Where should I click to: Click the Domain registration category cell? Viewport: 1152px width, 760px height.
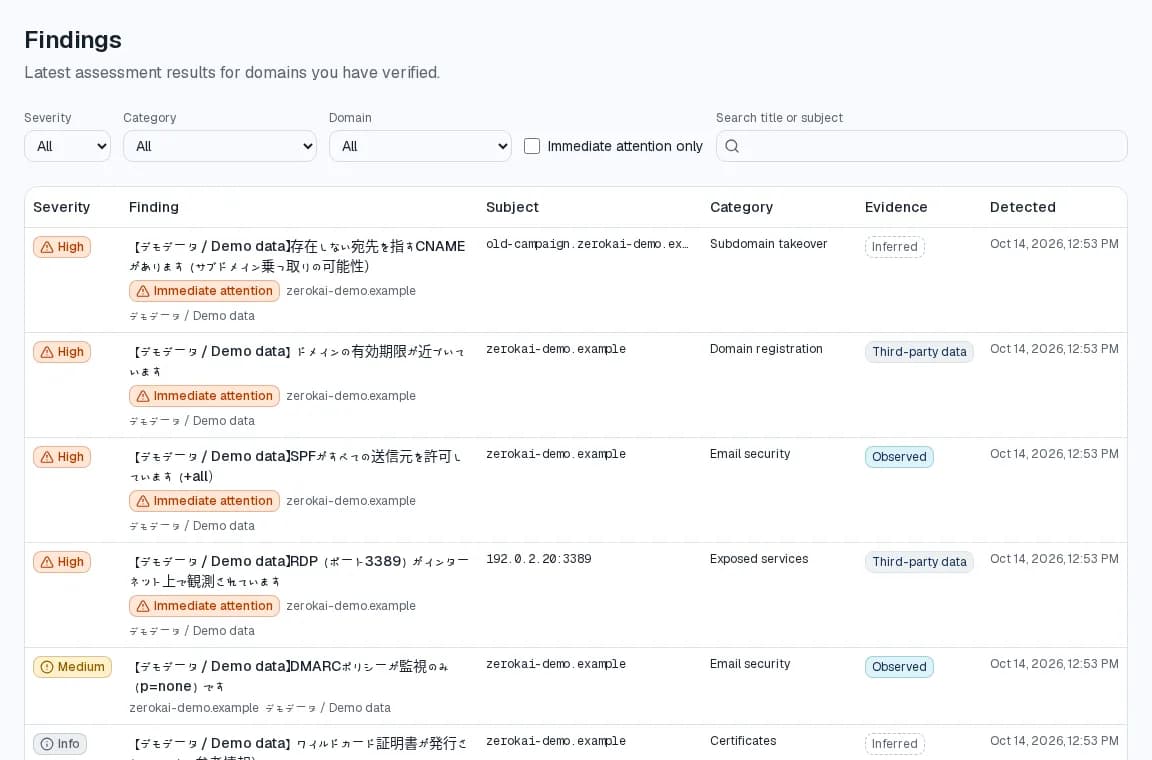(x=766, y=349)
